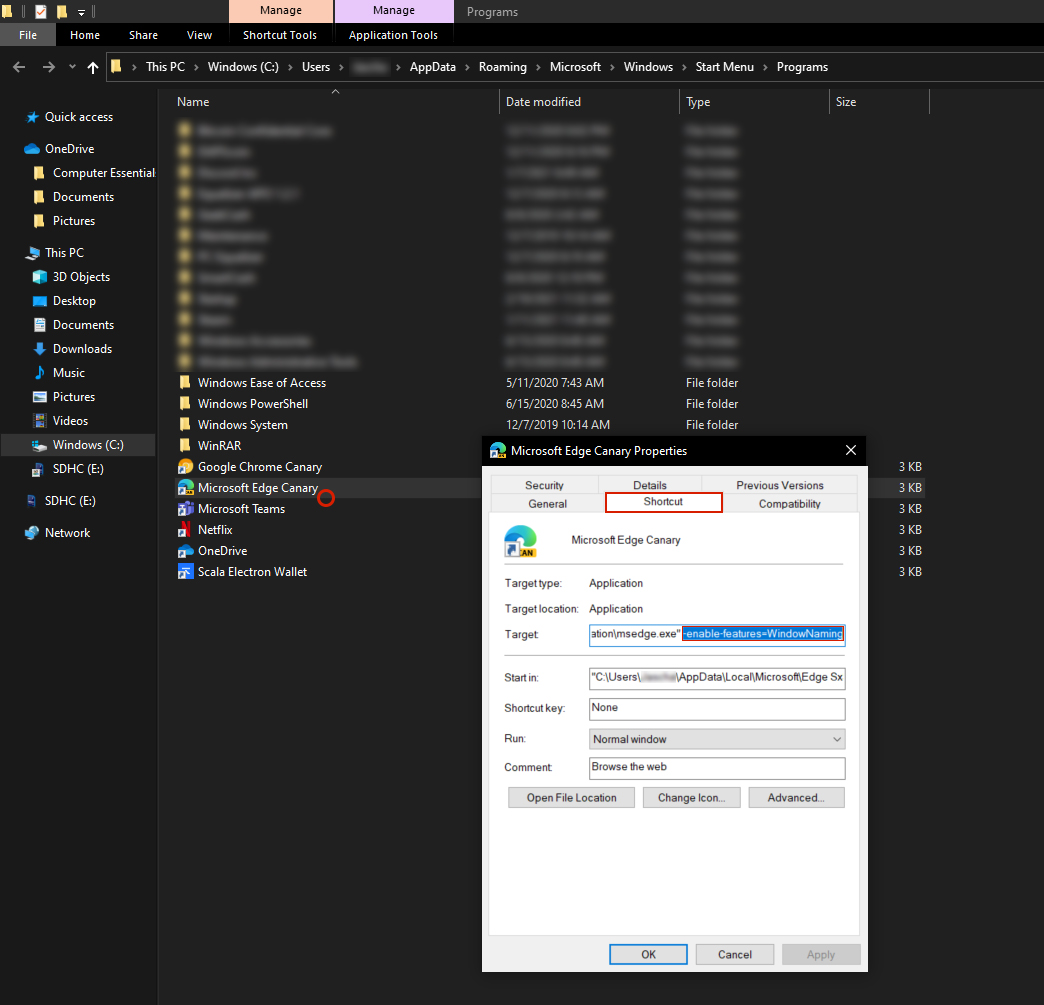Select the OneDrive cloud icon in sidebar
This screenshot has width=1044, height=1005.
tap(32, 149)
